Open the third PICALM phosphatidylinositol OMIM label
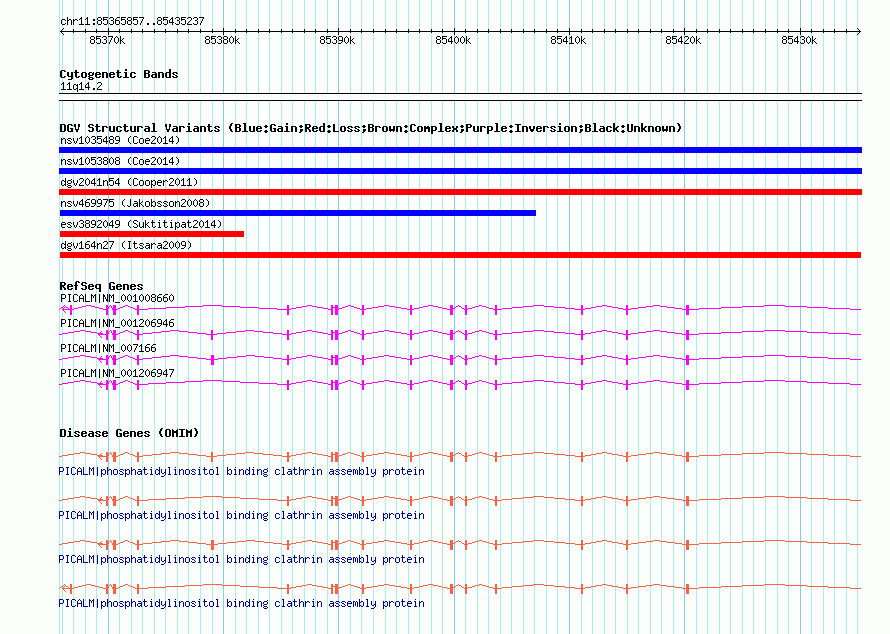 [241, 560]
